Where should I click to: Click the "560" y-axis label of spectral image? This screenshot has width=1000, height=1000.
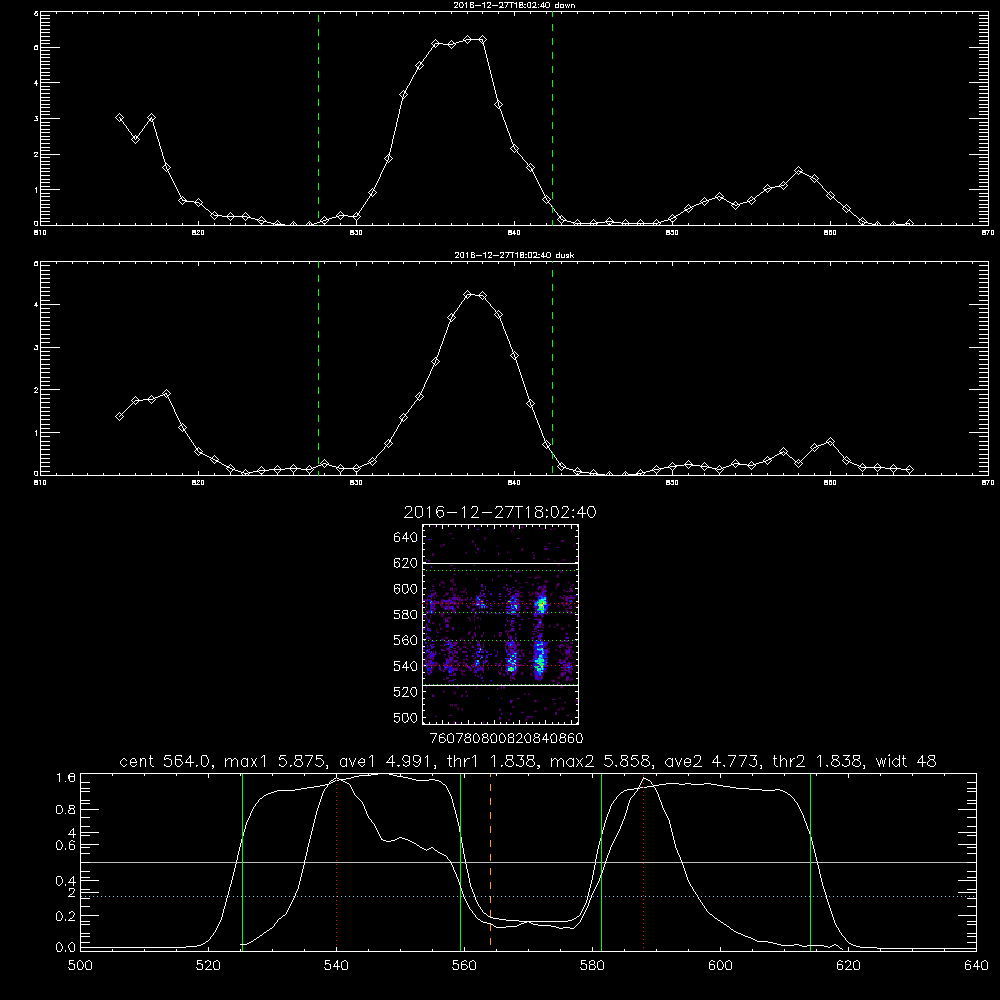click(406, 640)
